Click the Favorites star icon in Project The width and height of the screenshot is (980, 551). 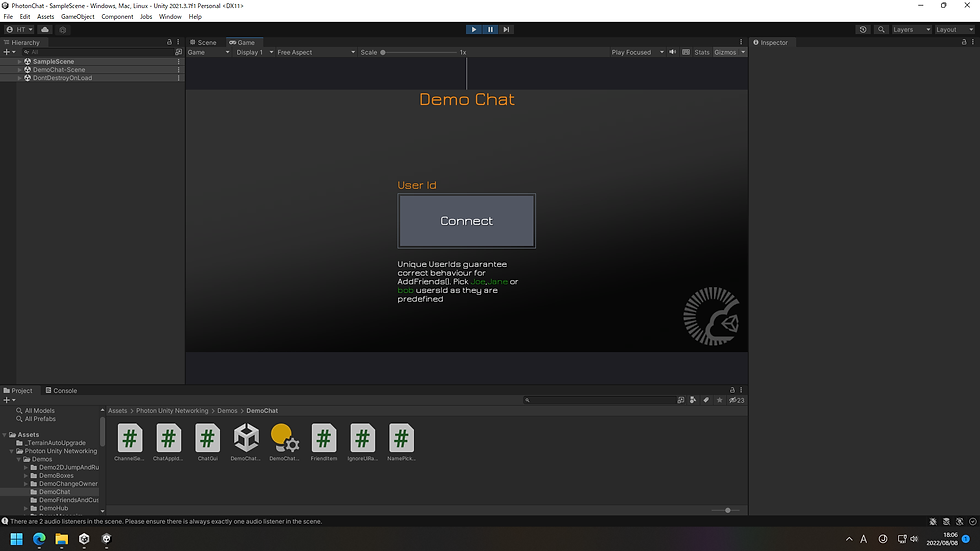(x=719, y=400)
